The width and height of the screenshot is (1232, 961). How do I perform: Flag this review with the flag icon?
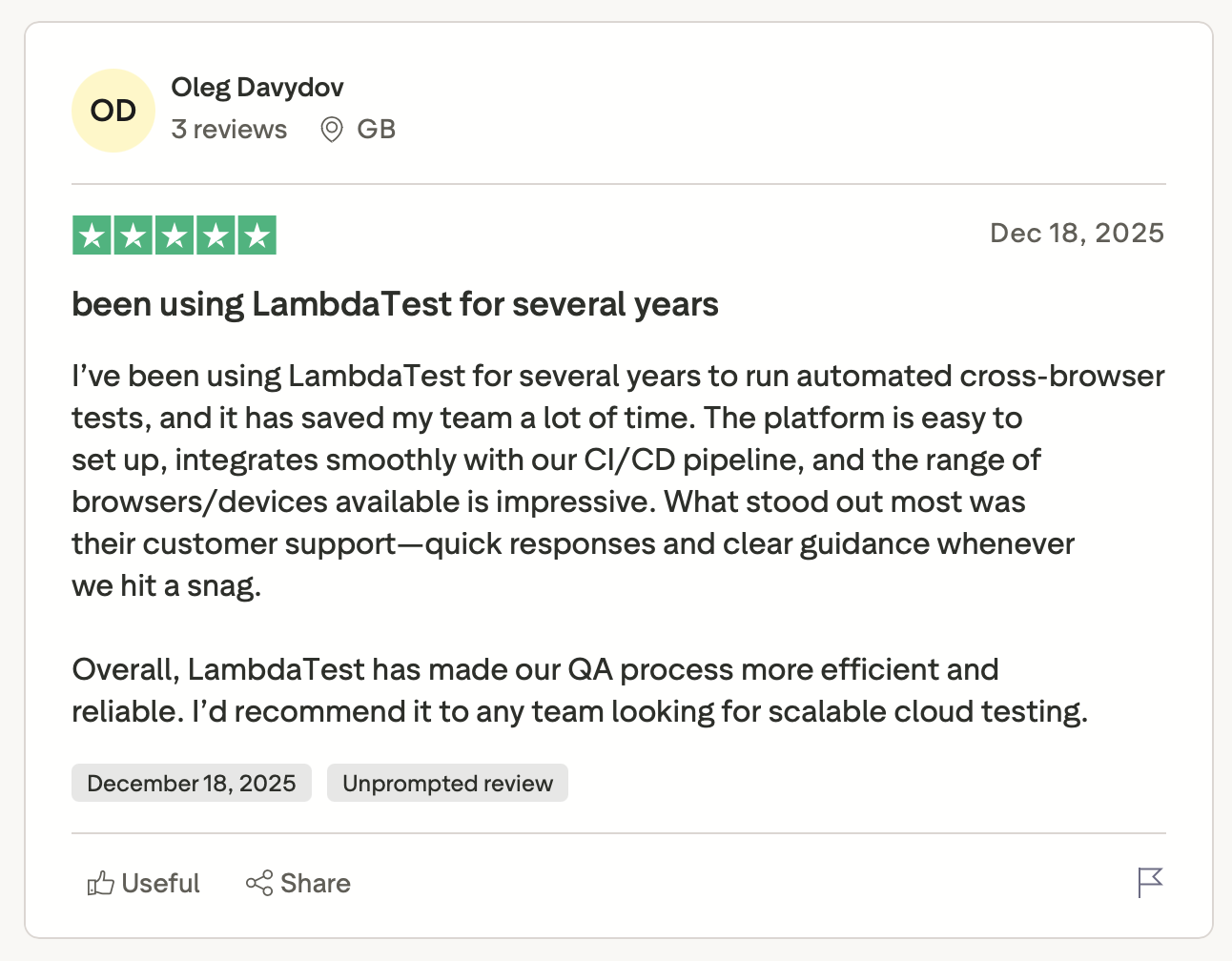tap(1150, 883)
